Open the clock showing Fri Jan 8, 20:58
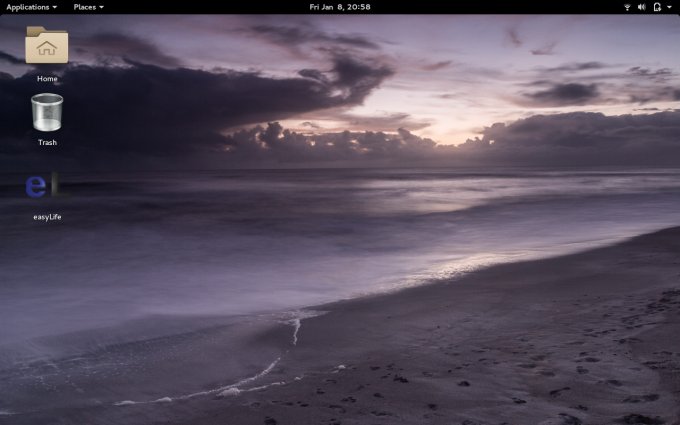This screenshot has height=425, width=680. point(340,7)
